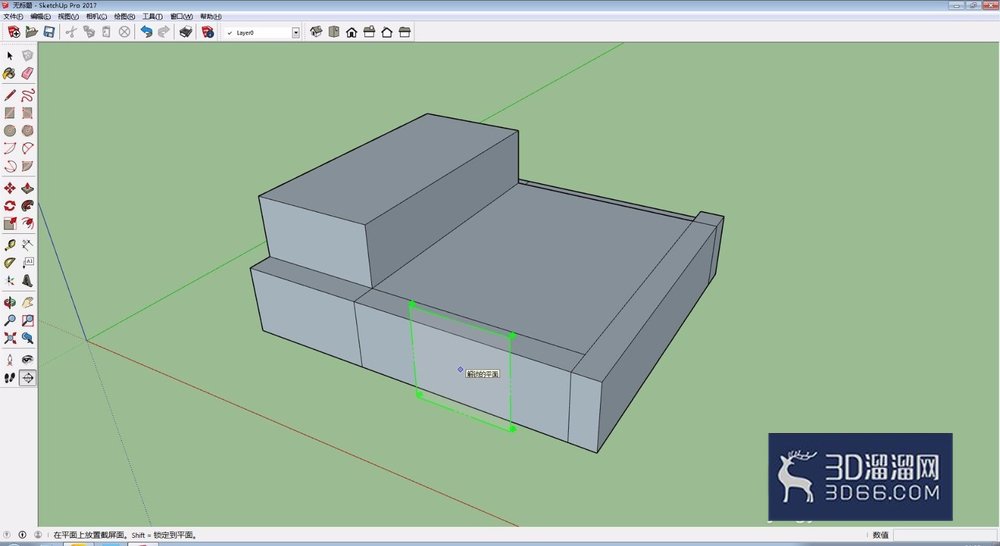Open the 编辑(E) Edit menu

40,17
